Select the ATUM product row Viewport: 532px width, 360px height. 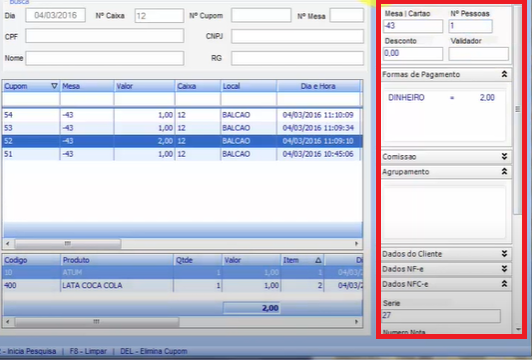(182, 272)
